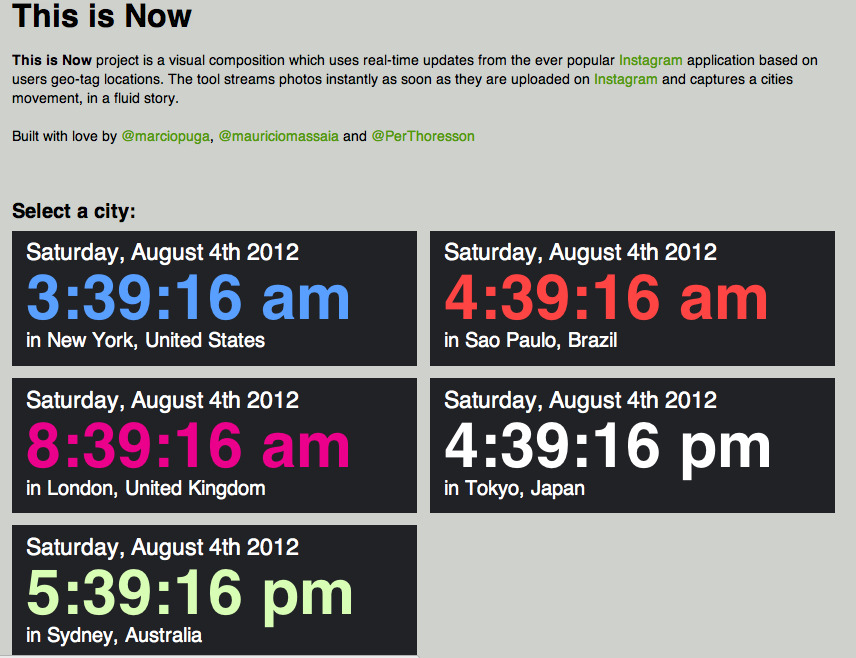Select the Sao Paulo, Brazil clock tile
This screenshot has height=658, width=856.
tap(632, 297)
